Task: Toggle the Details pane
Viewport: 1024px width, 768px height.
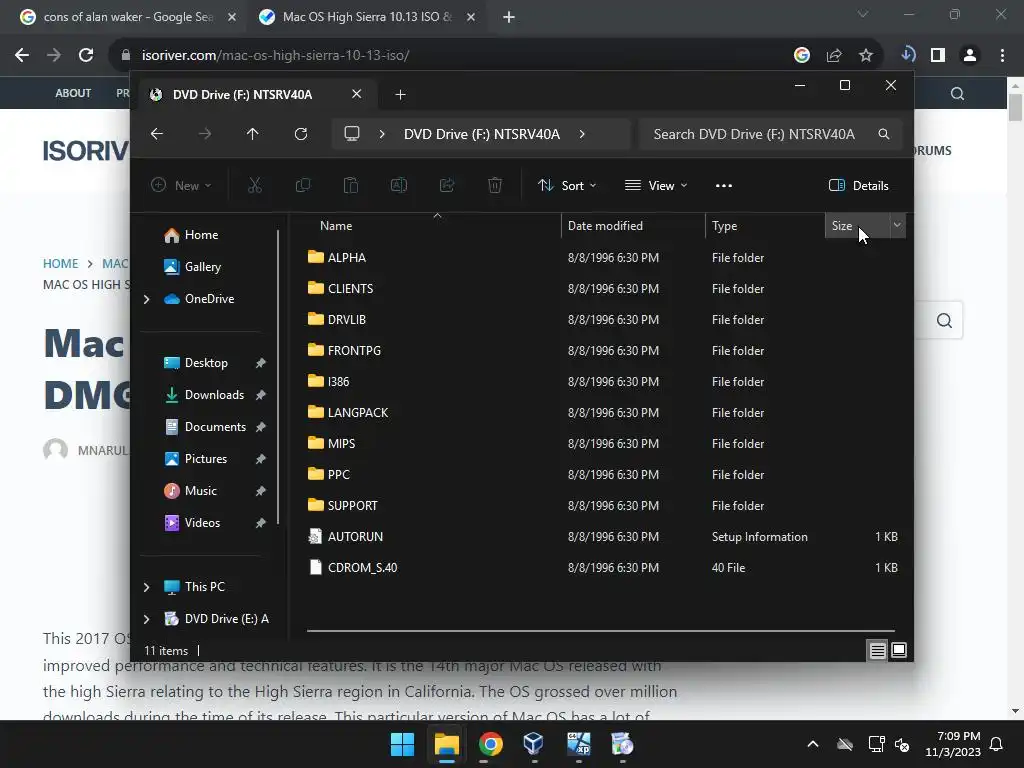Action: [858, 185]
